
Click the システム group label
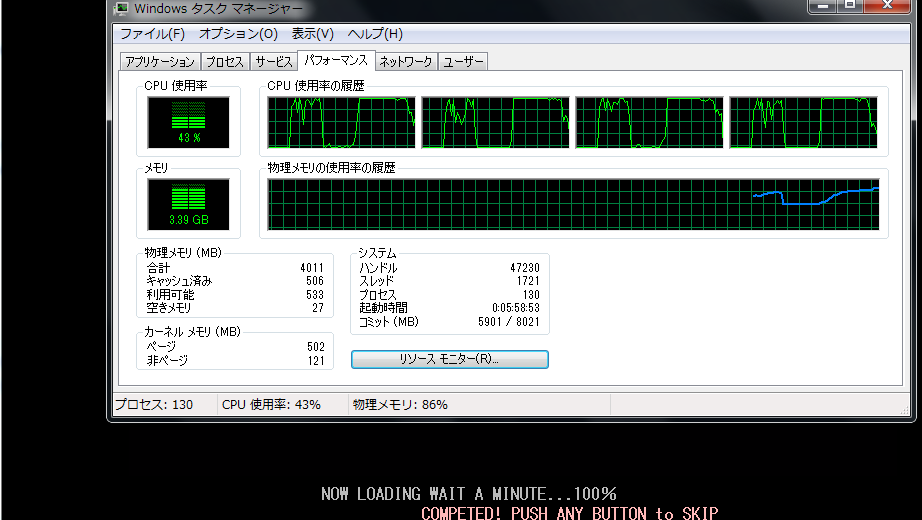pos(377,253)
